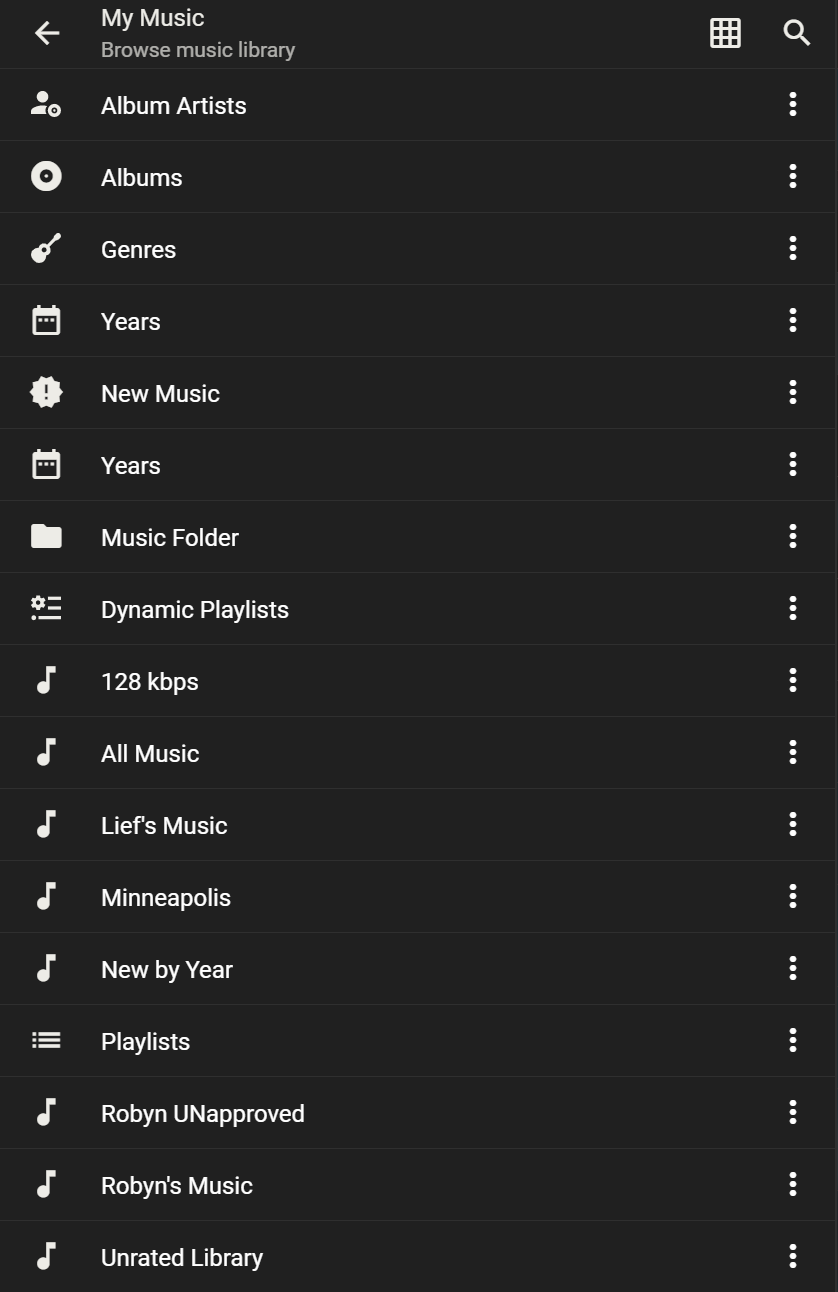Browse the 128 kbps list
The image size is (838, 1292).
[x=150, y=682]
